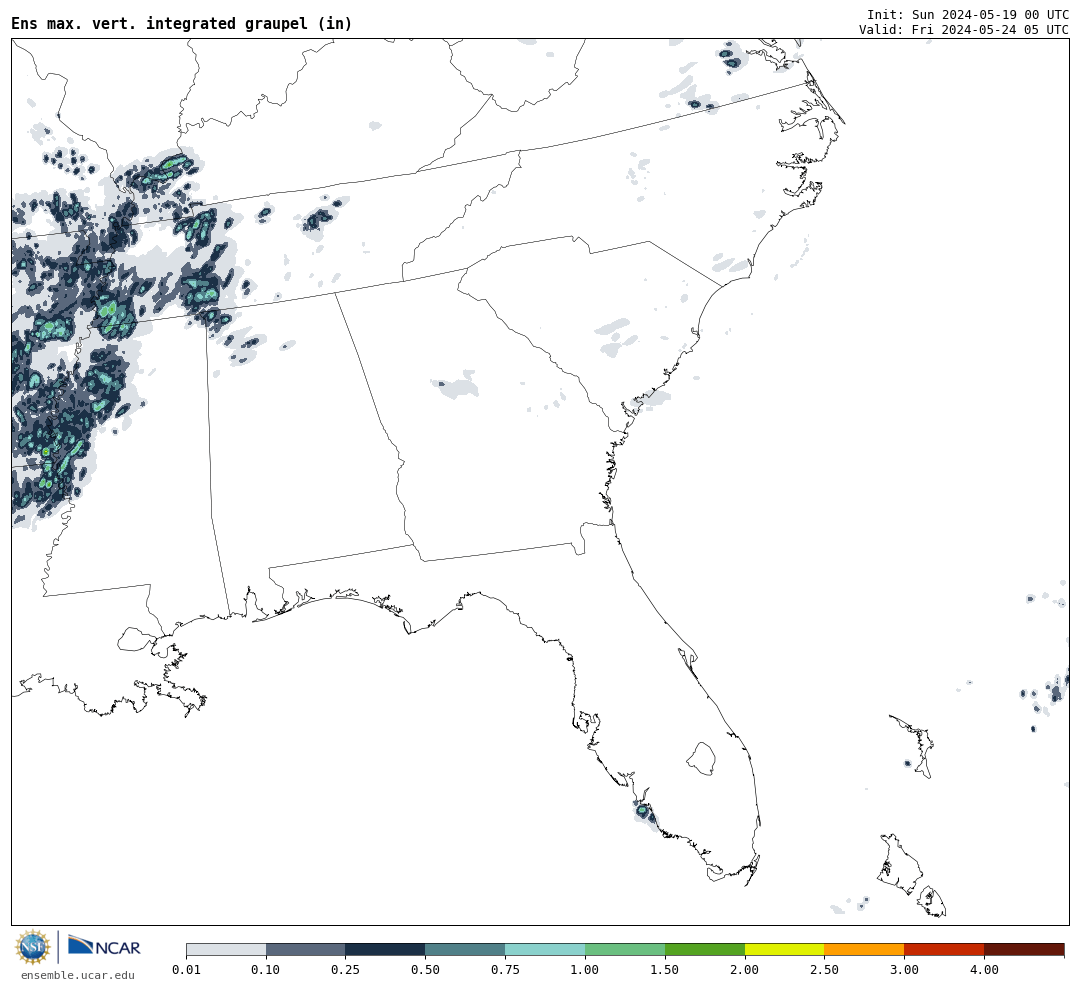
Task: Click the red 3.00–4.00 legend swatch
Action: click(944, 949)
